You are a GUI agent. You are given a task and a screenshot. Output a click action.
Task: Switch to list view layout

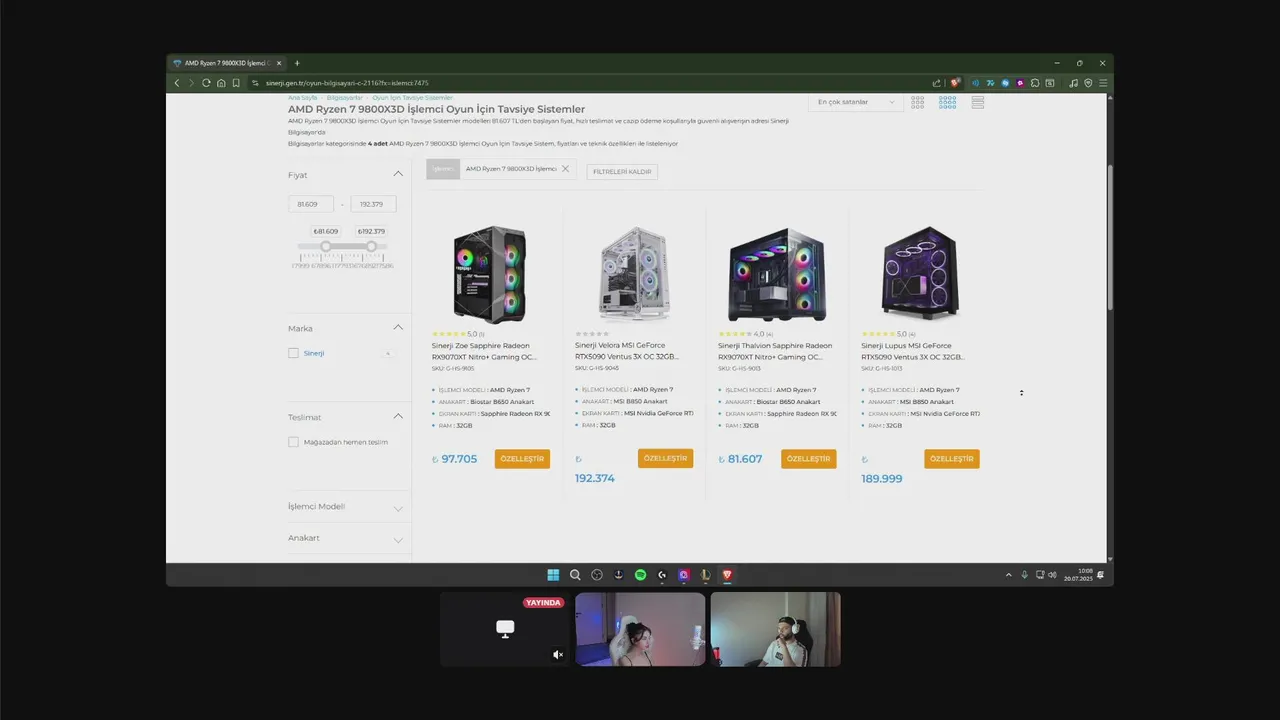[x=977, y=102]
